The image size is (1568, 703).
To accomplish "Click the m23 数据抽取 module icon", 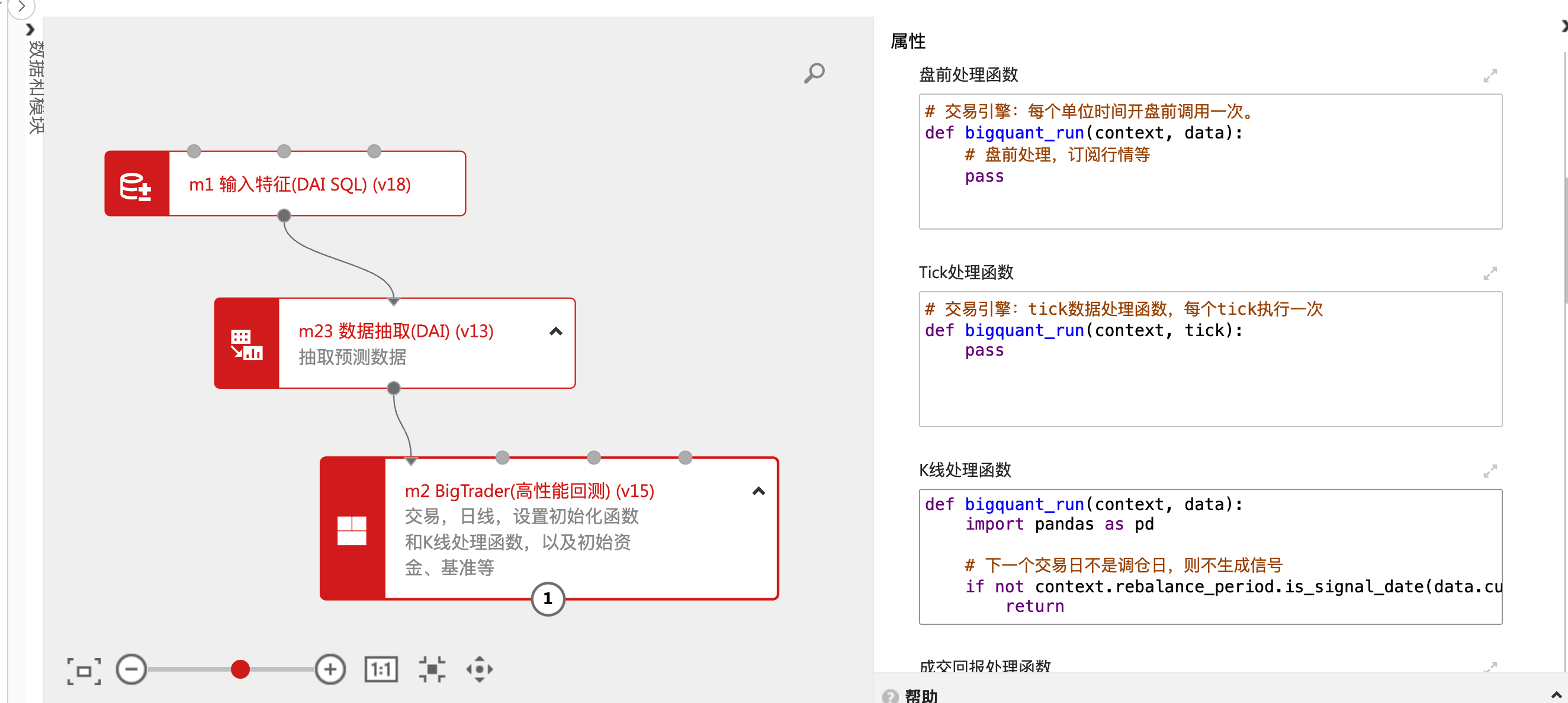I will click(246, 344).
